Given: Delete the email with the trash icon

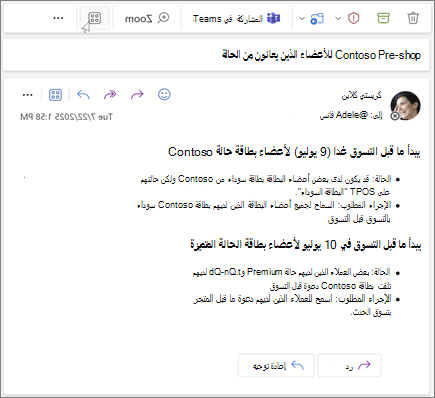Looking at the screenshot, I should tap(413, 18).
